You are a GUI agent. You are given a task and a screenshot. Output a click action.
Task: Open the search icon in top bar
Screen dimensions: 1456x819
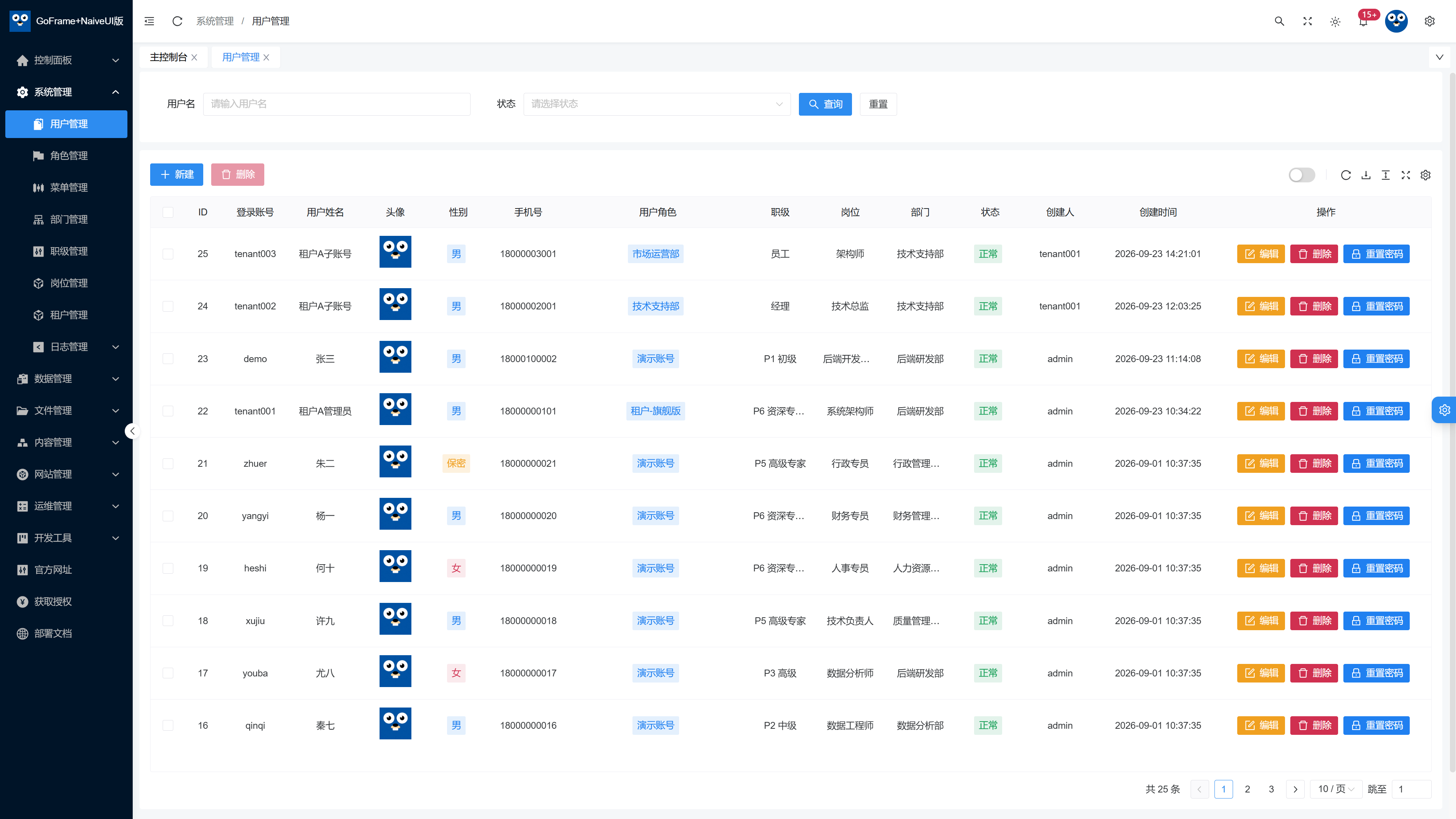tap(1279, 21)
